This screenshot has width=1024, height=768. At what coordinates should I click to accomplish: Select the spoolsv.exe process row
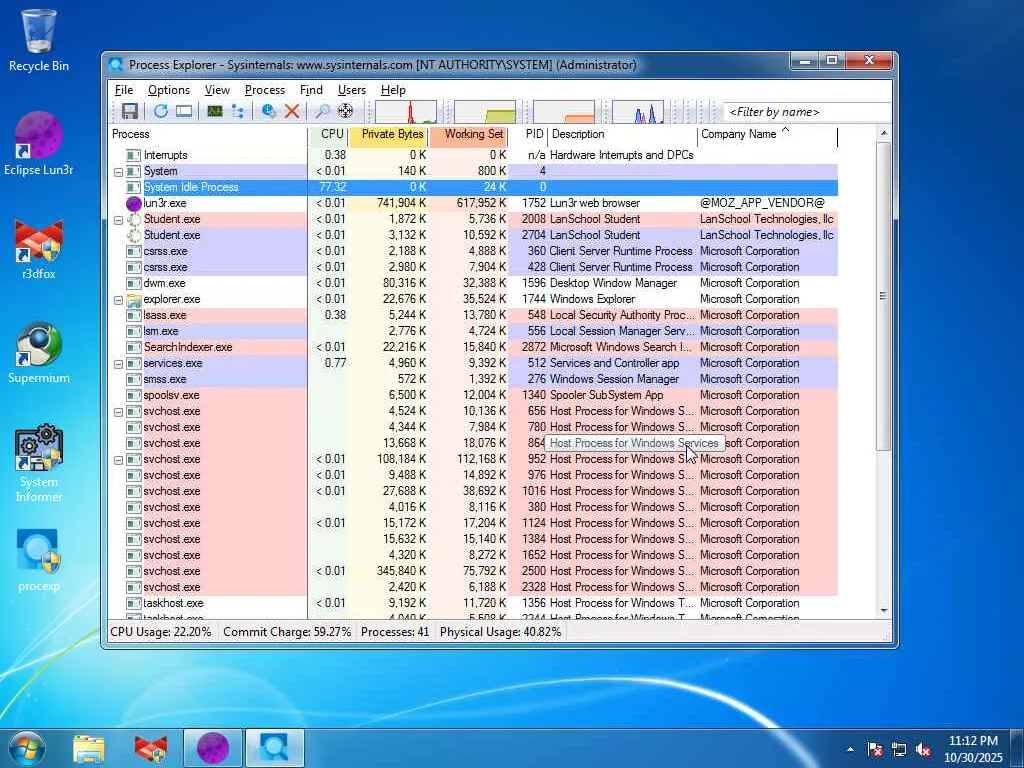pyautogui.click(x=473, y=395)
